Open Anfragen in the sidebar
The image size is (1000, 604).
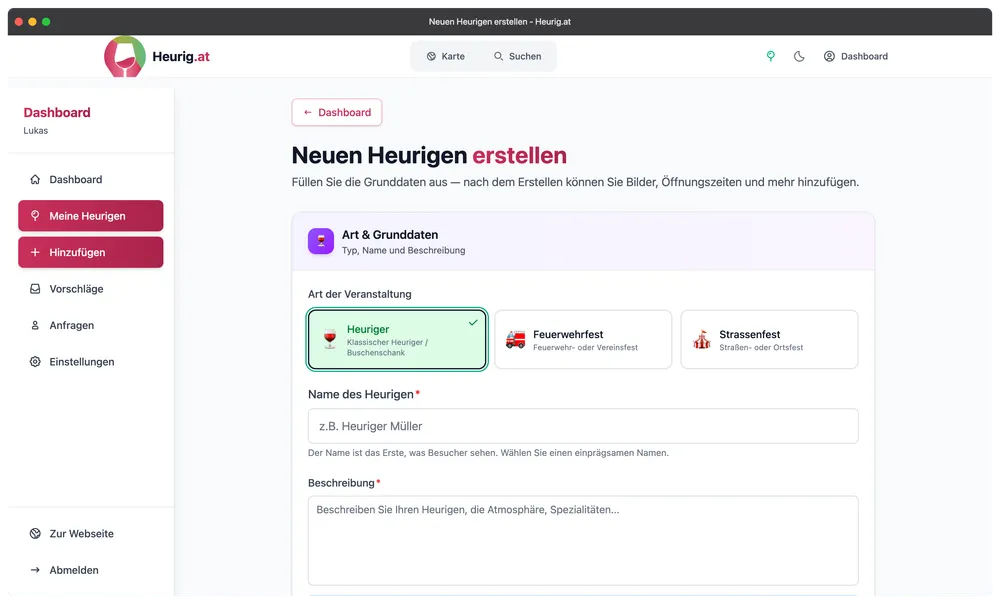tap(91, 325)
